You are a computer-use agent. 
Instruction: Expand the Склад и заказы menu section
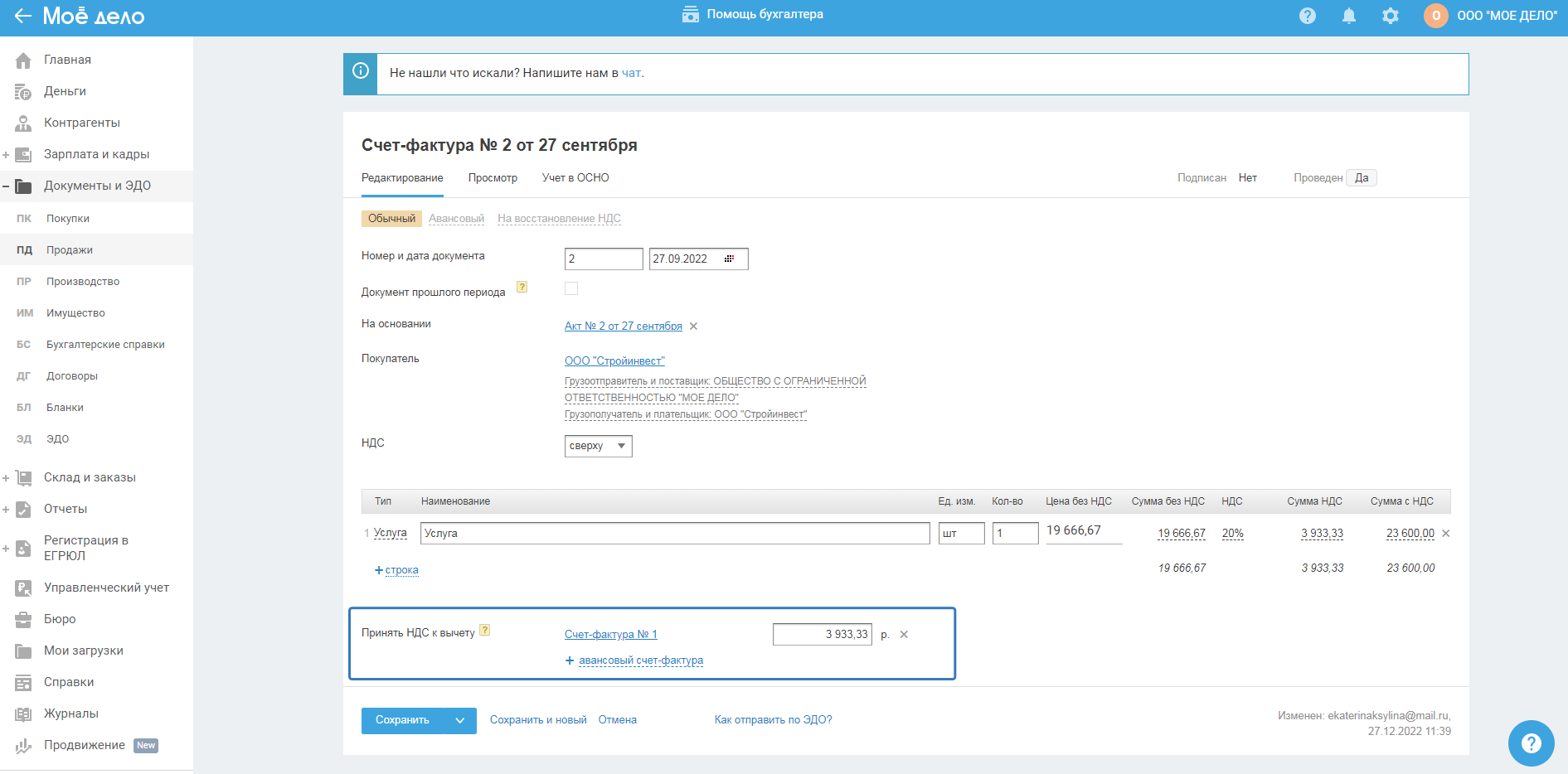[x=7, y=478]
